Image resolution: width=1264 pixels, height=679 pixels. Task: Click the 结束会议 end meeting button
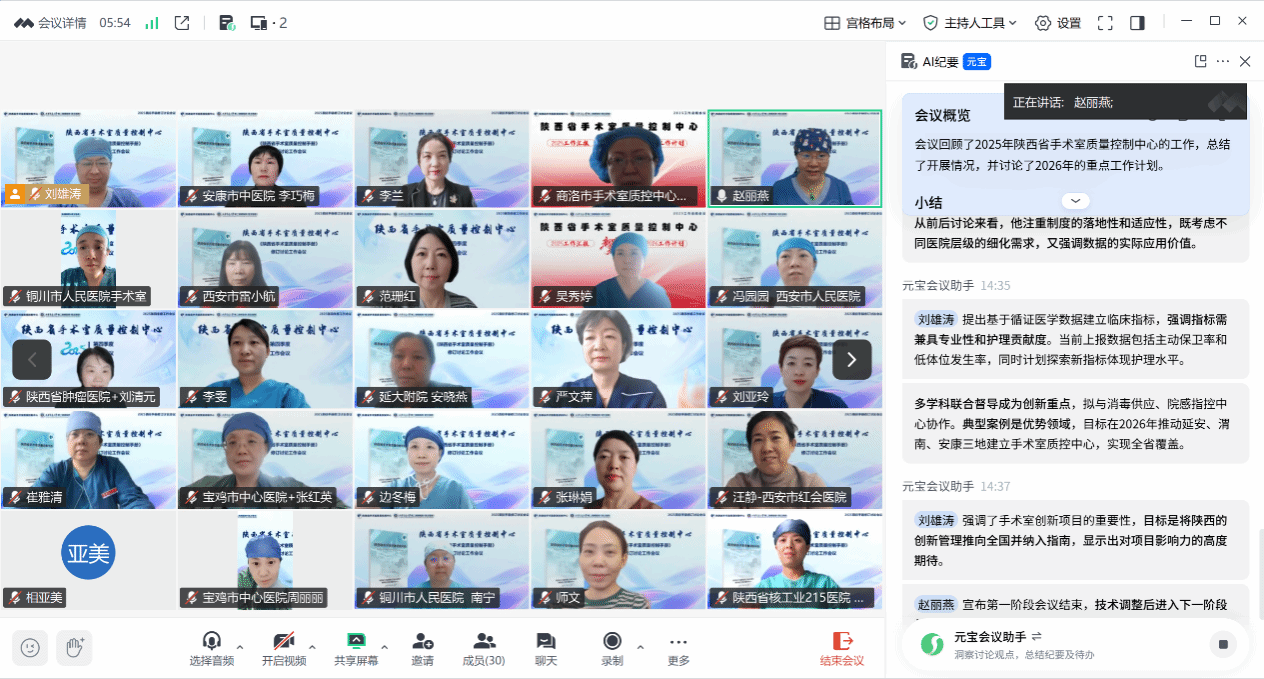(x=842, y=648)
